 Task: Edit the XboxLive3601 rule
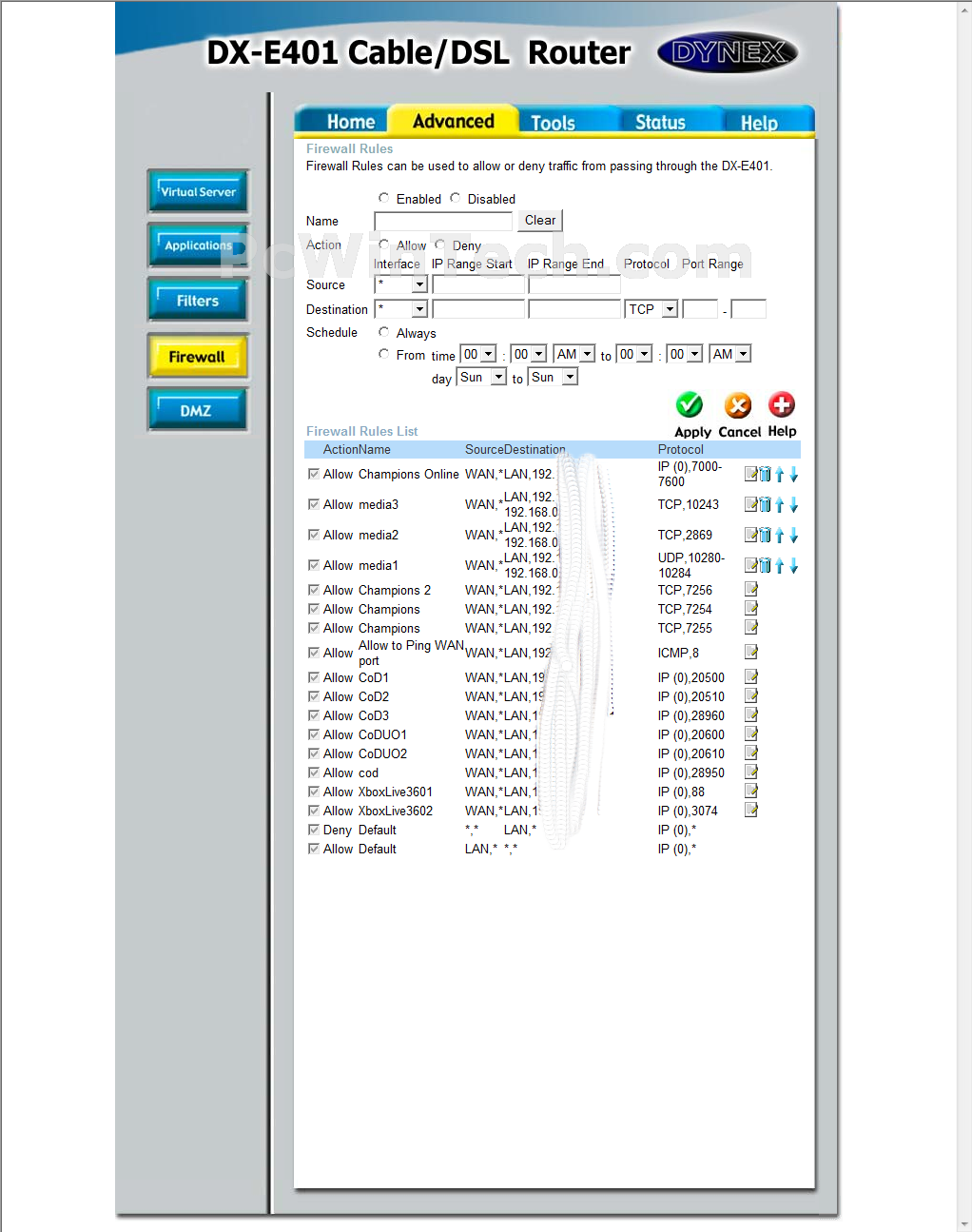tap(751, 791)
